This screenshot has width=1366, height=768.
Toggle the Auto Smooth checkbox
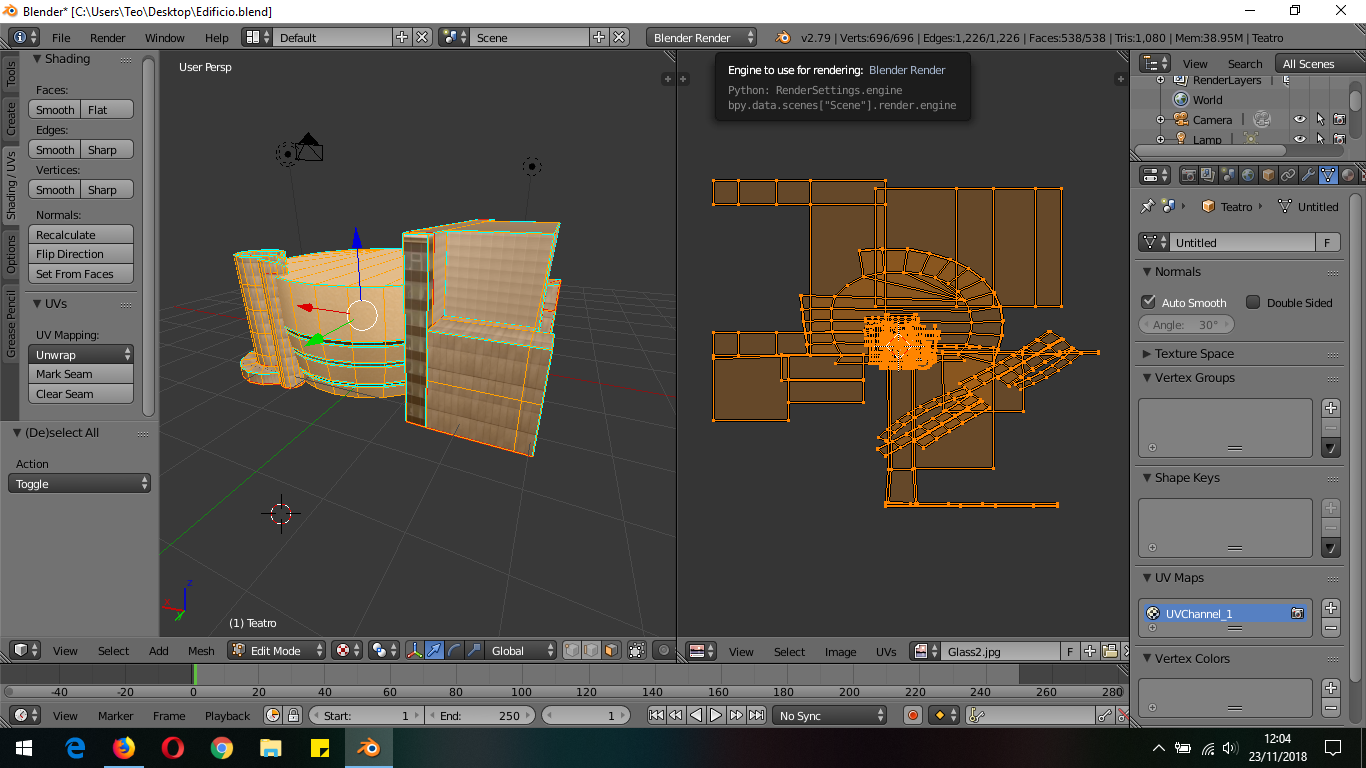click(1148, 302)
